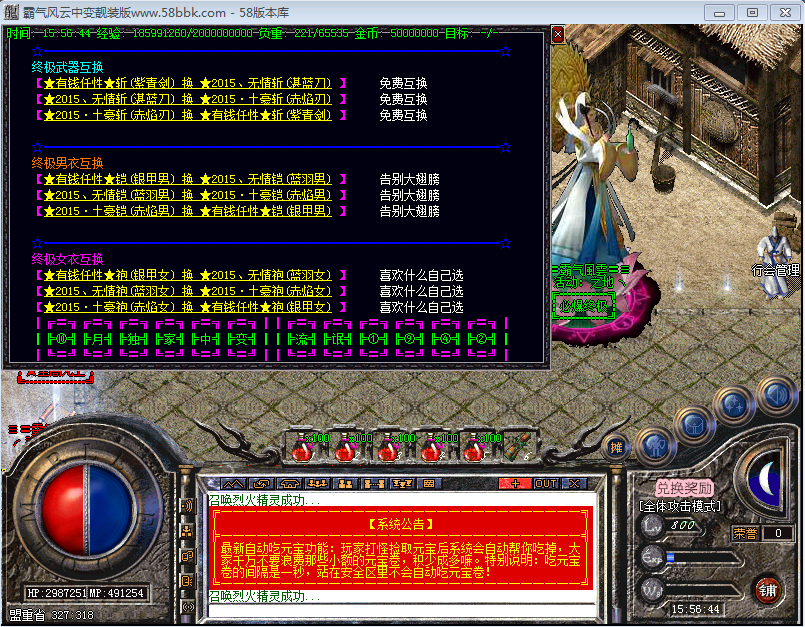Click the 中 framed button in dialog
This screenshot has height=627, width=805.
(205, 338)
